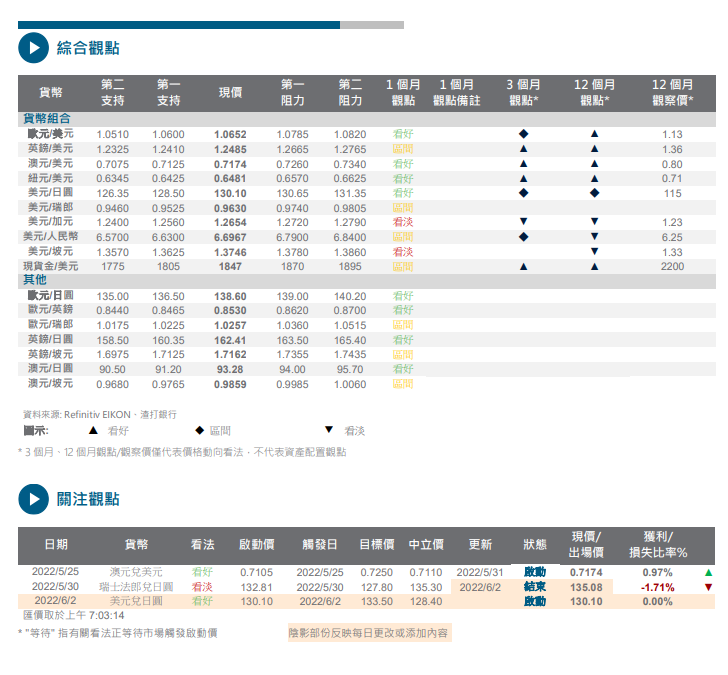Click the 貨幣組合 section heading row
This screenshot has height=675, width=728.
click(x=47, y=119)
